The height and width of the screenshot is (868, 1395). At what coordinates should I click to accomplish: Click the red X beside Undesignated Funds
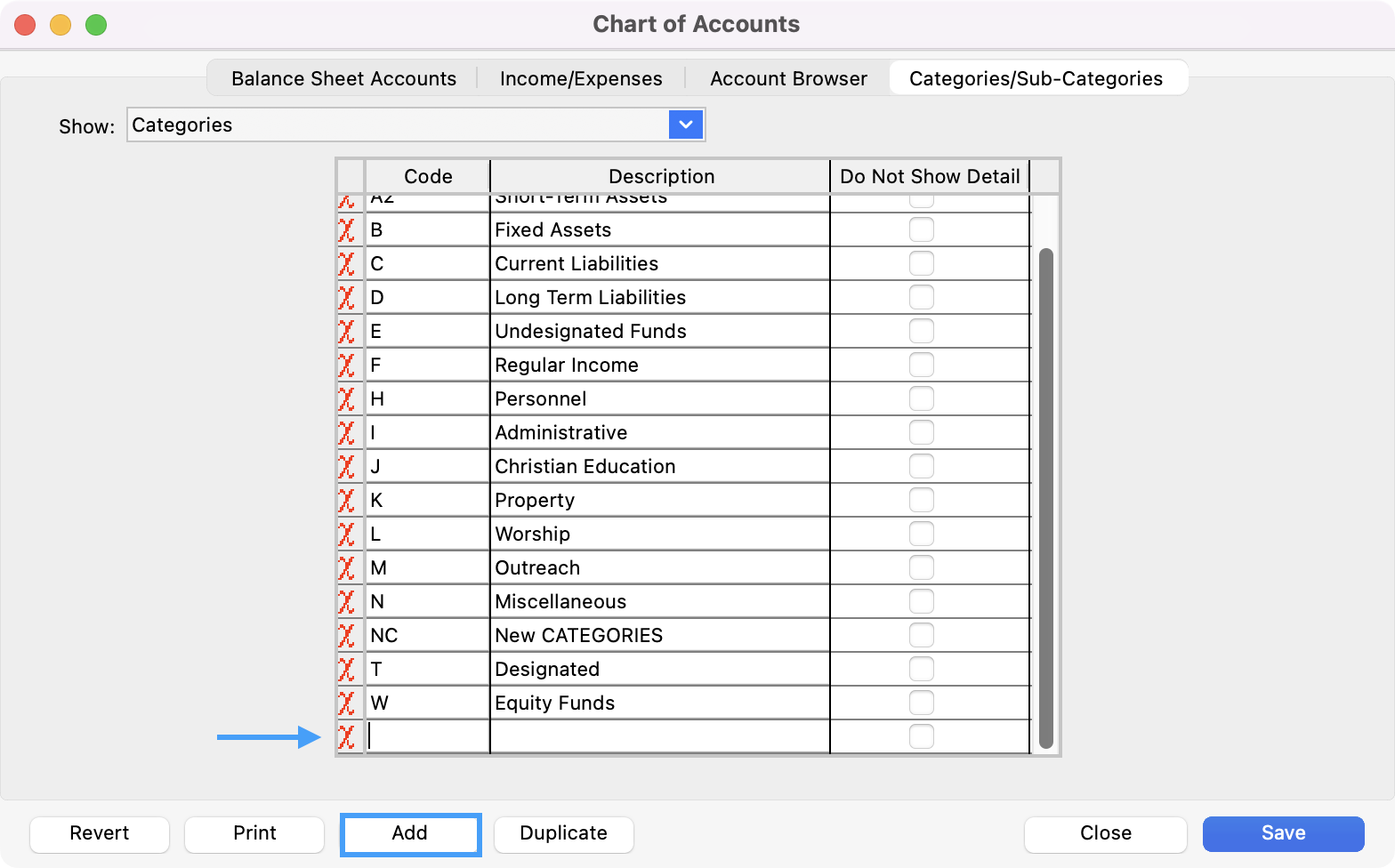click(347, 332)
